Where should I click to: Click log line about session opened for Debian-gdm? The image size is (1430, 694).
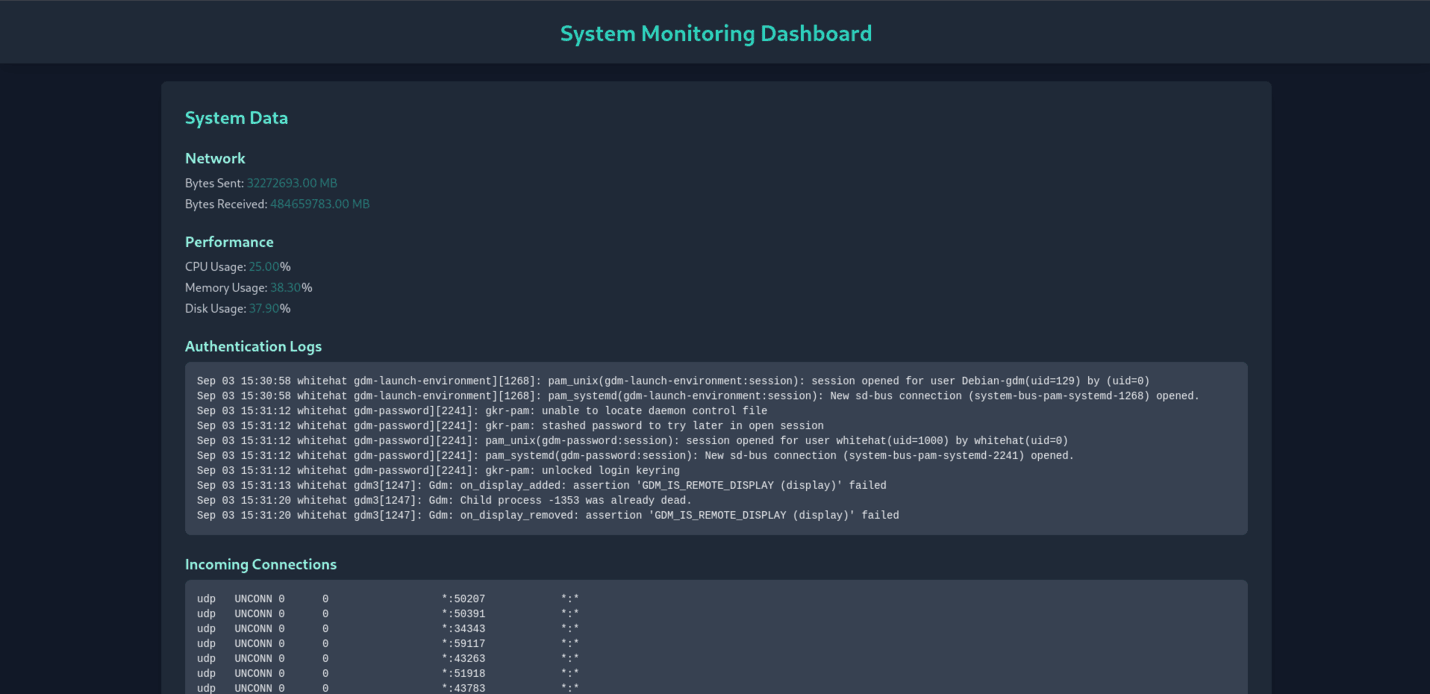click(673, 381)
